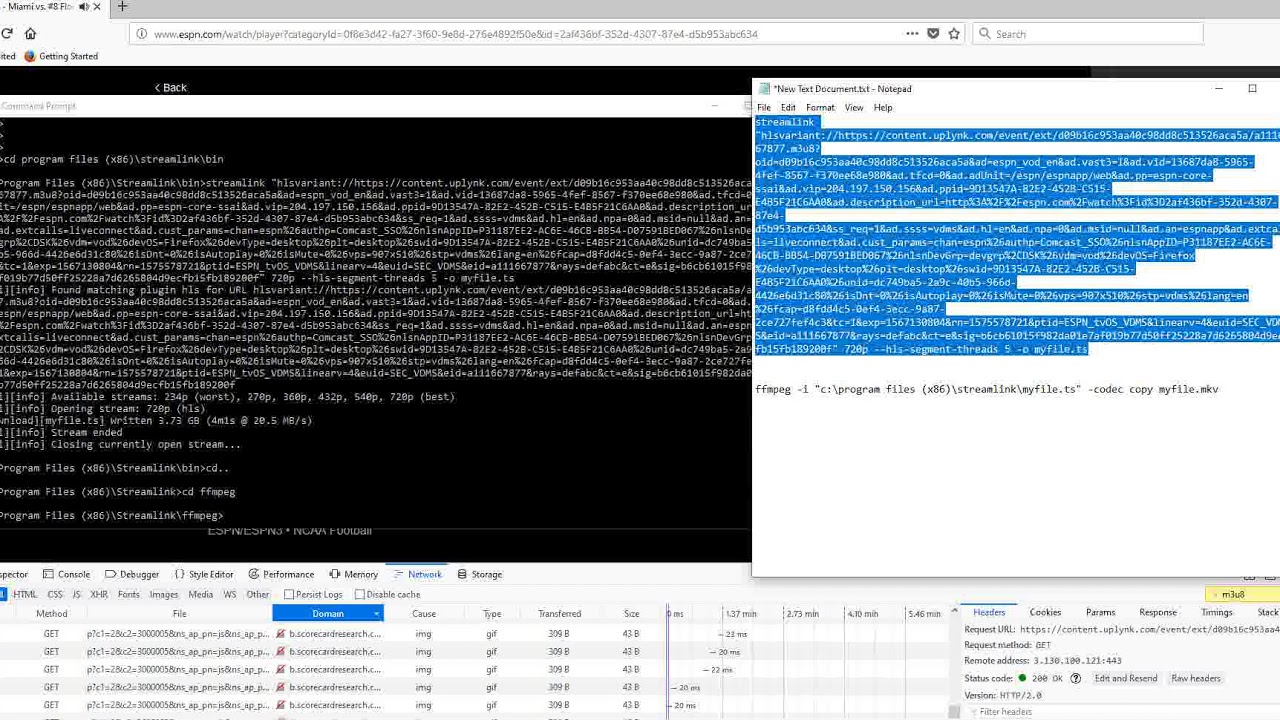1280x720 pixels.
Task: Open the Cookies details tab
Action: point(1045,612)
